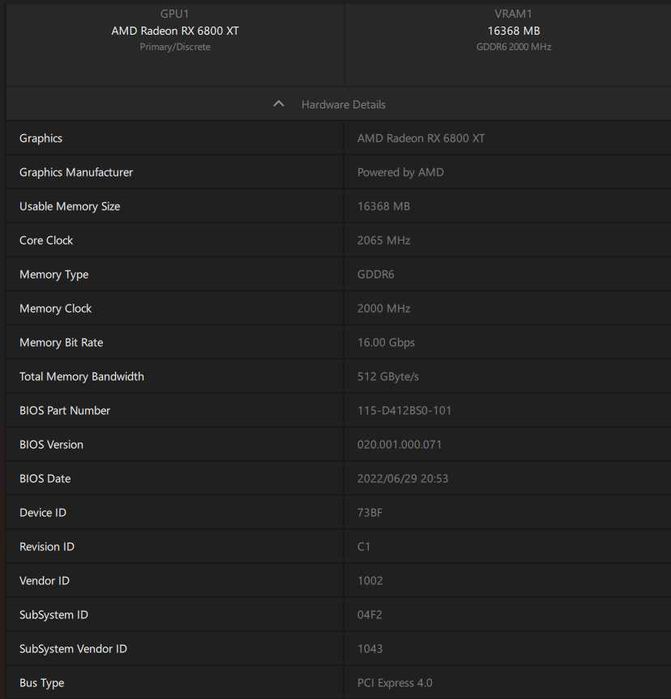Click the Vendor ID 1002 value

(370, 580)
